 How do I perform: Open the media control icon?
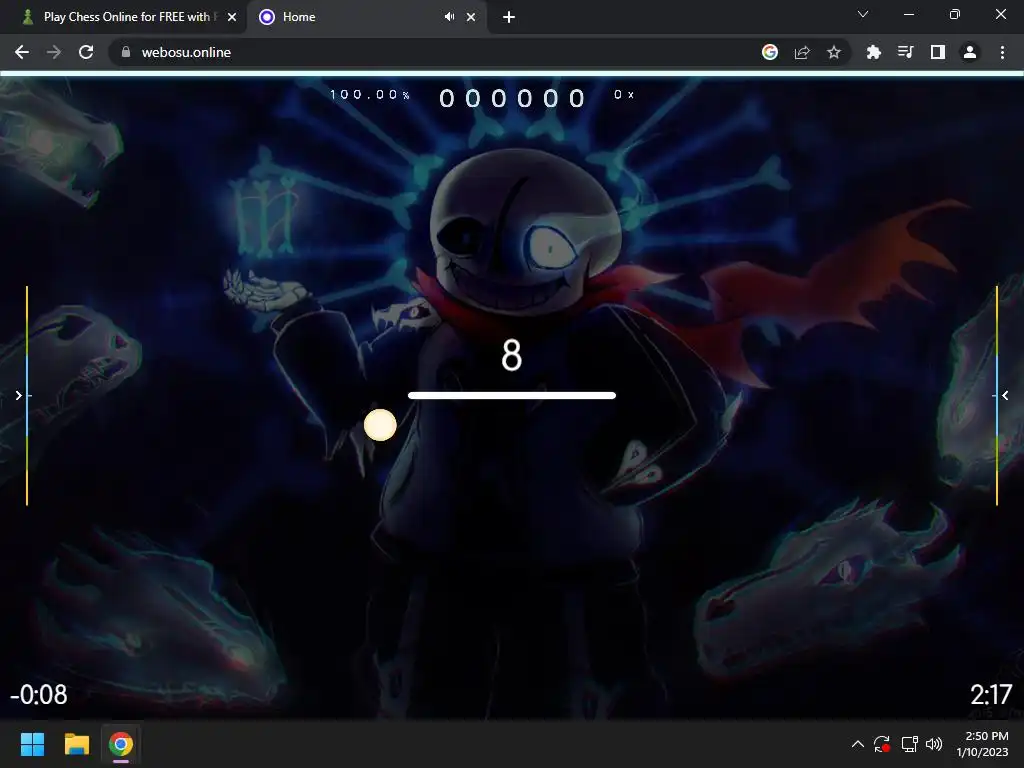click(x=906, y=52)
